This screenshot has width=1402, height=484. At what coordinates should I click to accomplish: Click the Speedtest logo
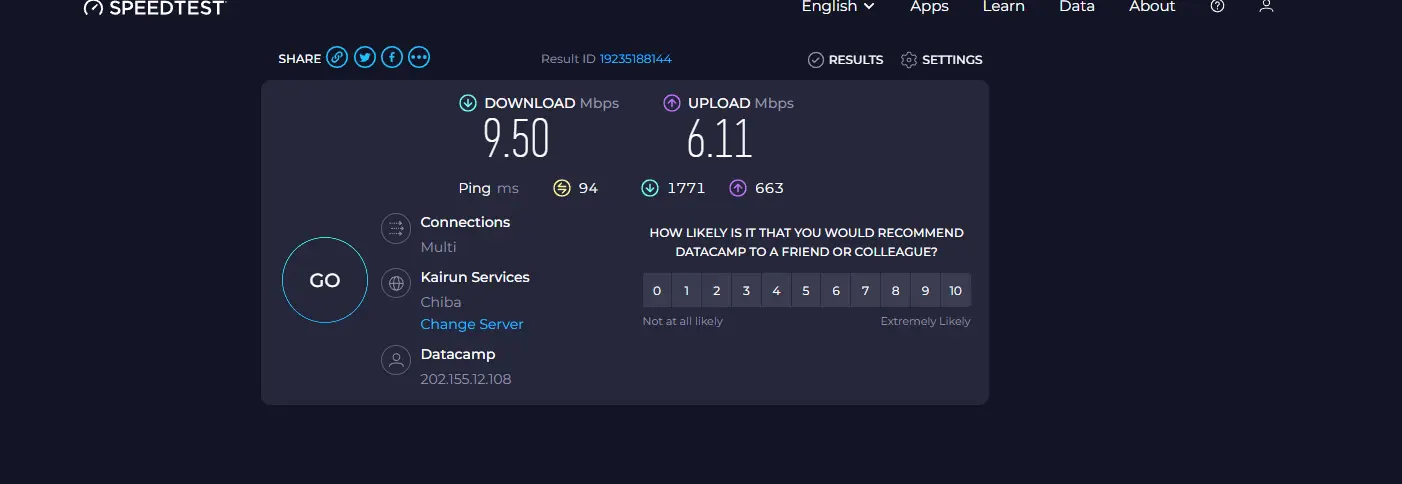tap(155, 7)
